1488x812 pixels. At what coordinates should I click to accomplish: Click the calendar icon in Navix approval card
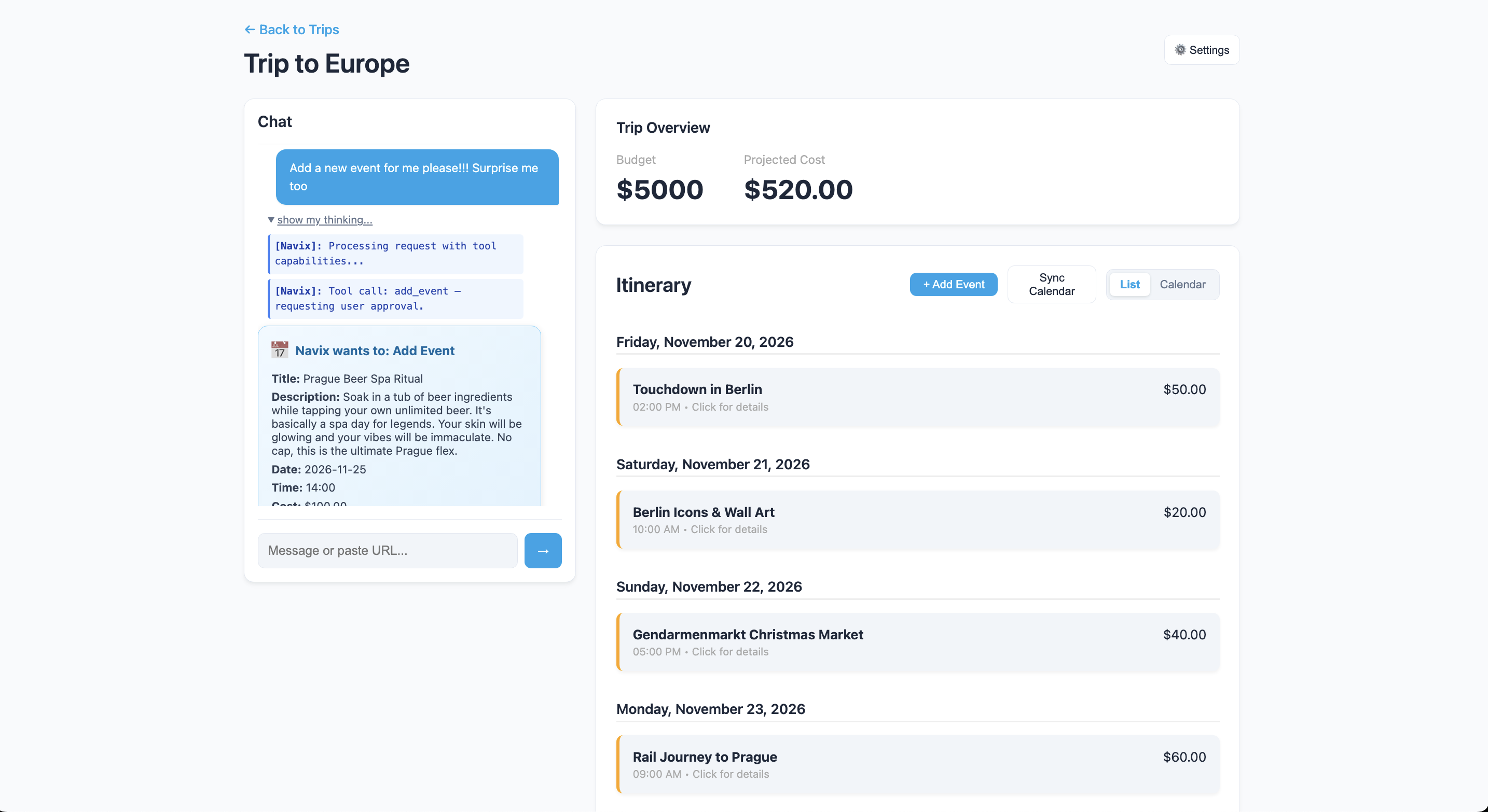(x=280, y=349)
